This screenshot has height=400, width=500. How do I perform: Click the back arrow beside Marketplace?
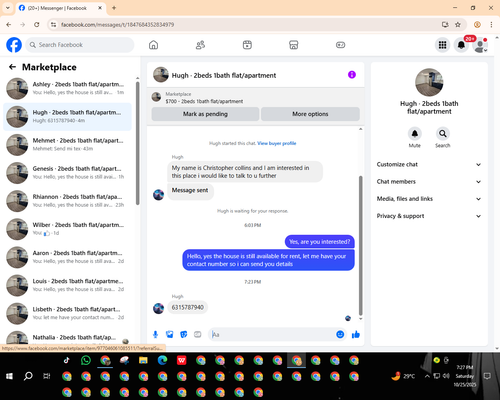[12, 67]
